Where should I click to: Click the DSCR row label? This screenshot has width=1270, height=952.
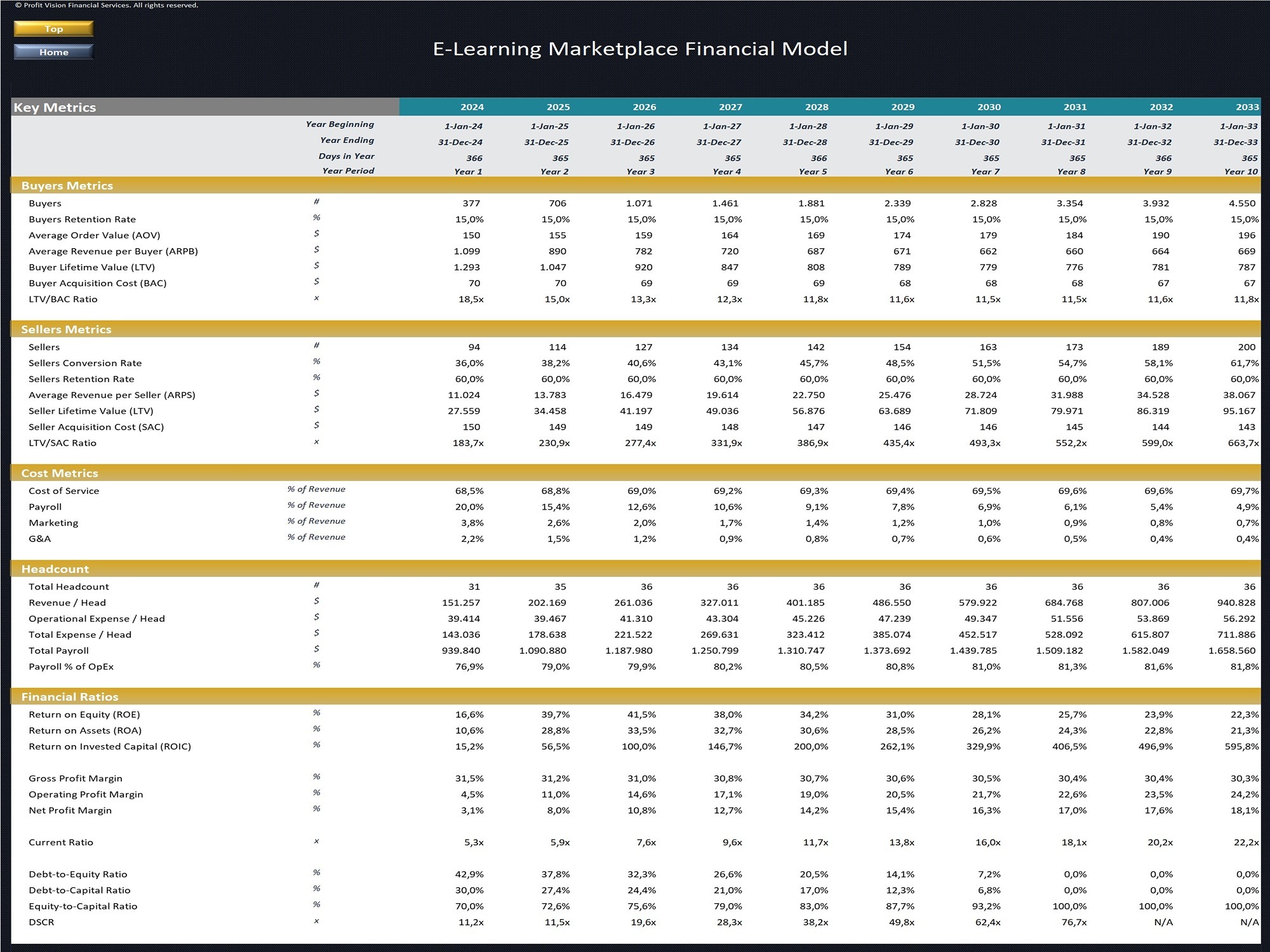click(41, 922)
